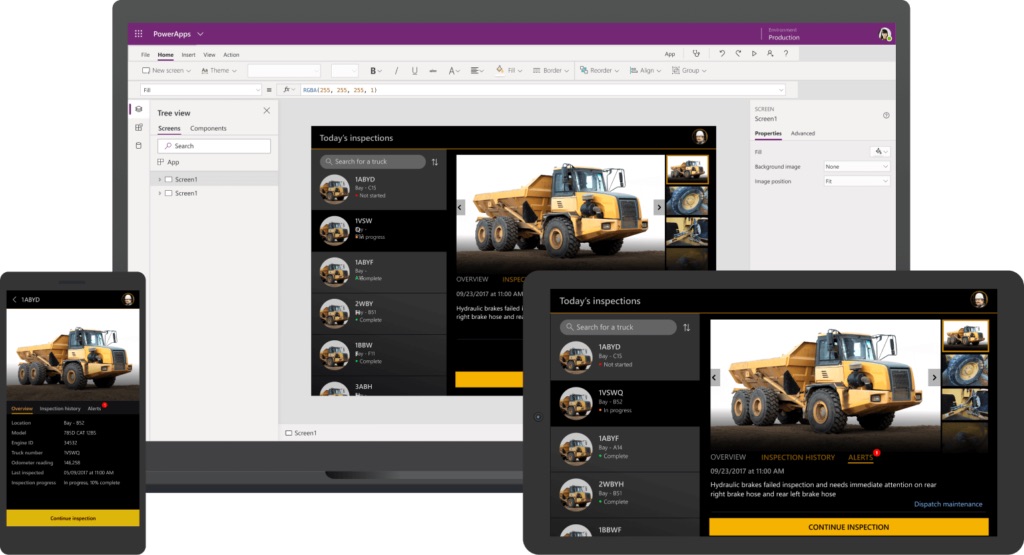Click next image arrow on laptop canvas
The image size is (1024, 555).
tap(659, 207)
